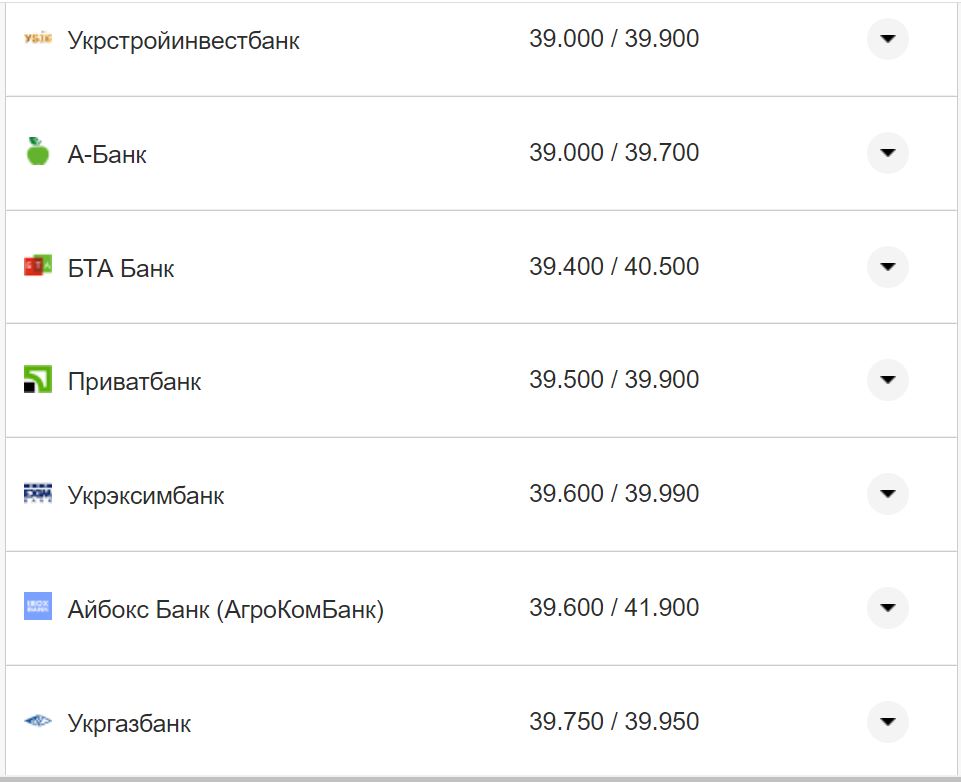Viewport: 961px width, 782px height.
Task: Click the Укрэксимбанк logo icon
Action: tap(36, 493)
